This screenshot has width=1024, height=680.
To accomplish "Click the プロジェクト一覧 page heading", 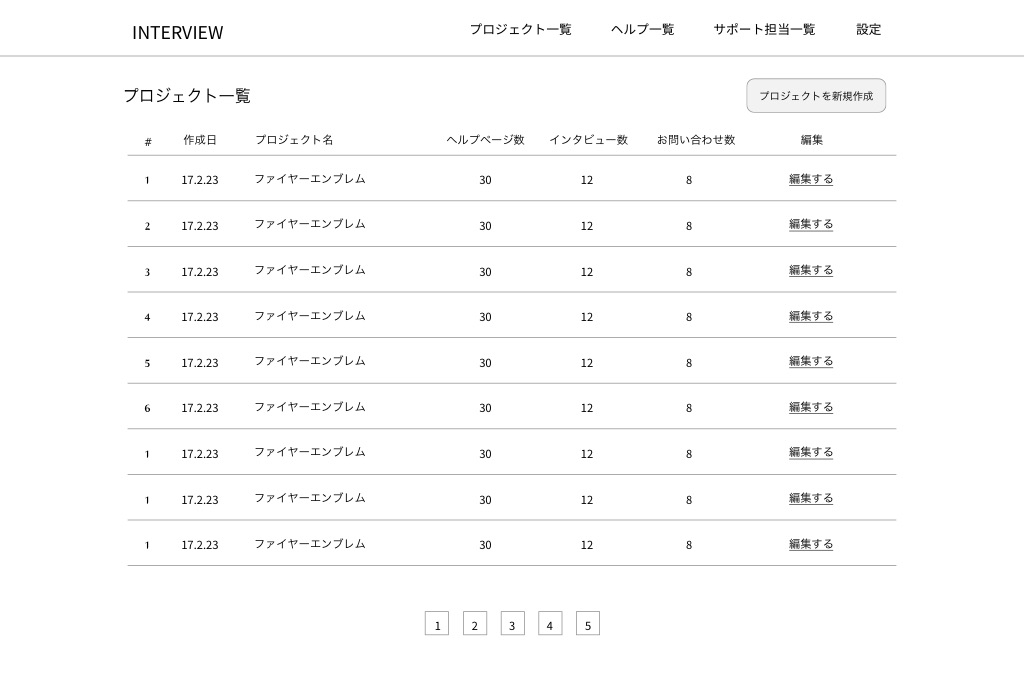I will 187,95.
